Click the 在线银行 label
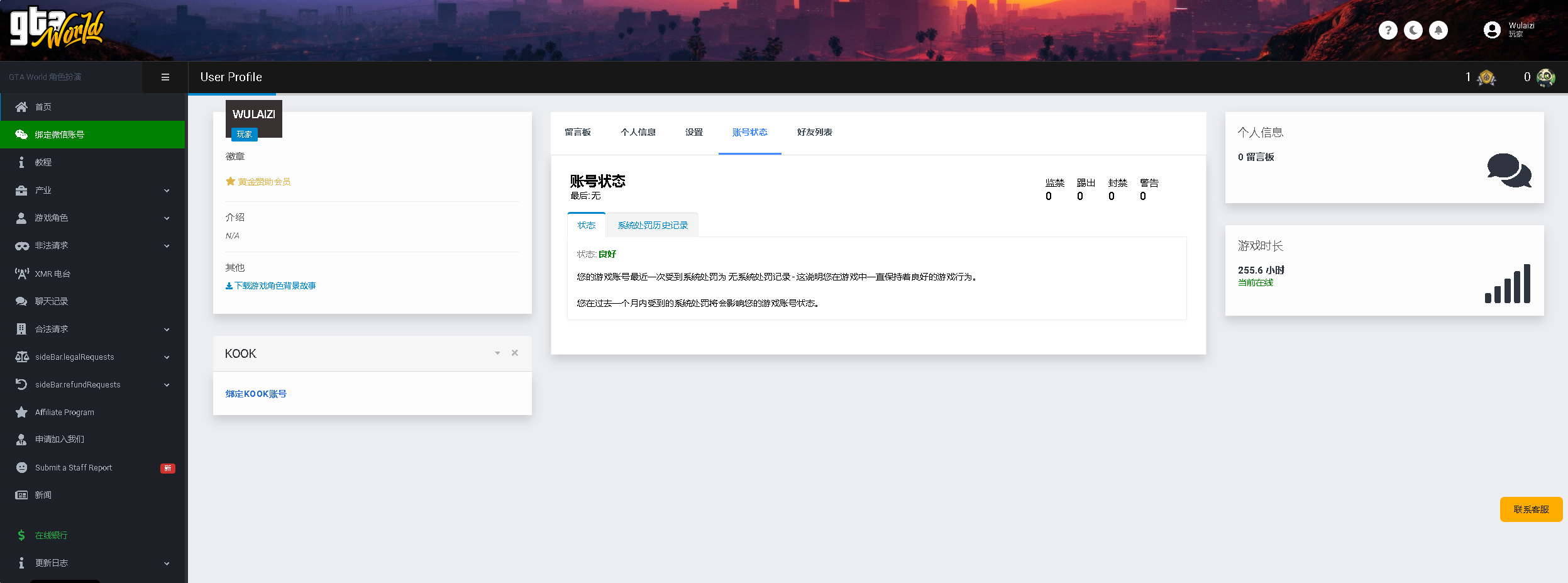This screenshot has width=1568, height=583. [51, 535]
